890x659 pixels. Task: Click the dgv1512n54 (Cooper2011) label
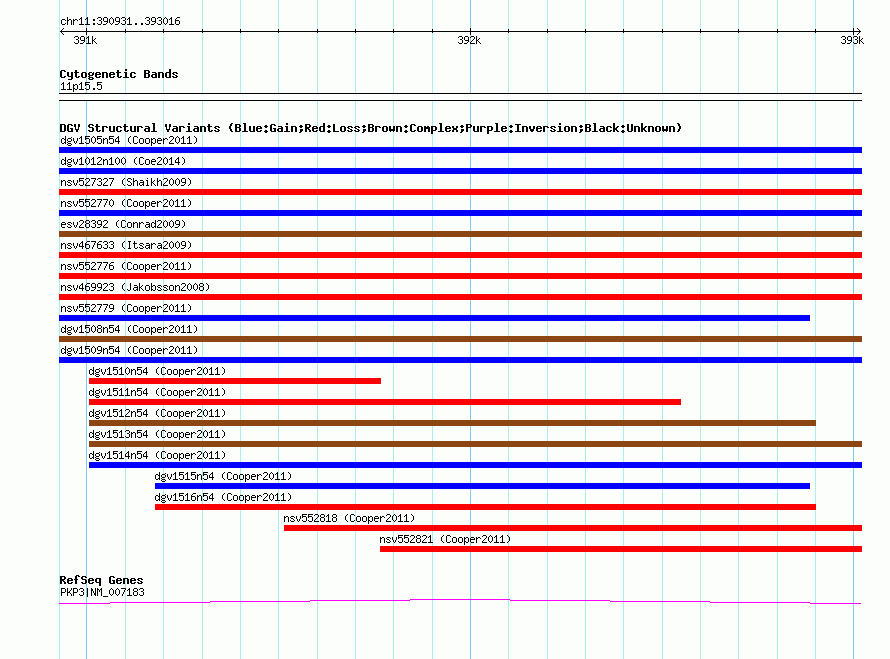click(157, 413)
